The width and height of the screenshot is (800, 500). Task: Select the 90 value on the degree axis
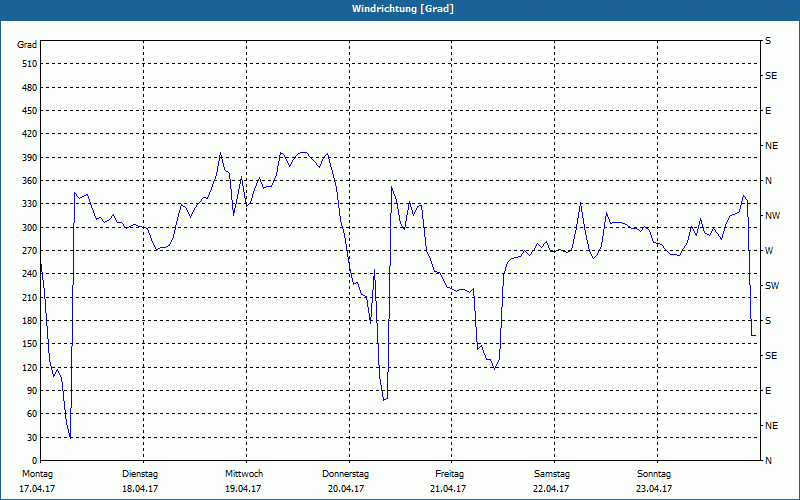click(32, 391)
